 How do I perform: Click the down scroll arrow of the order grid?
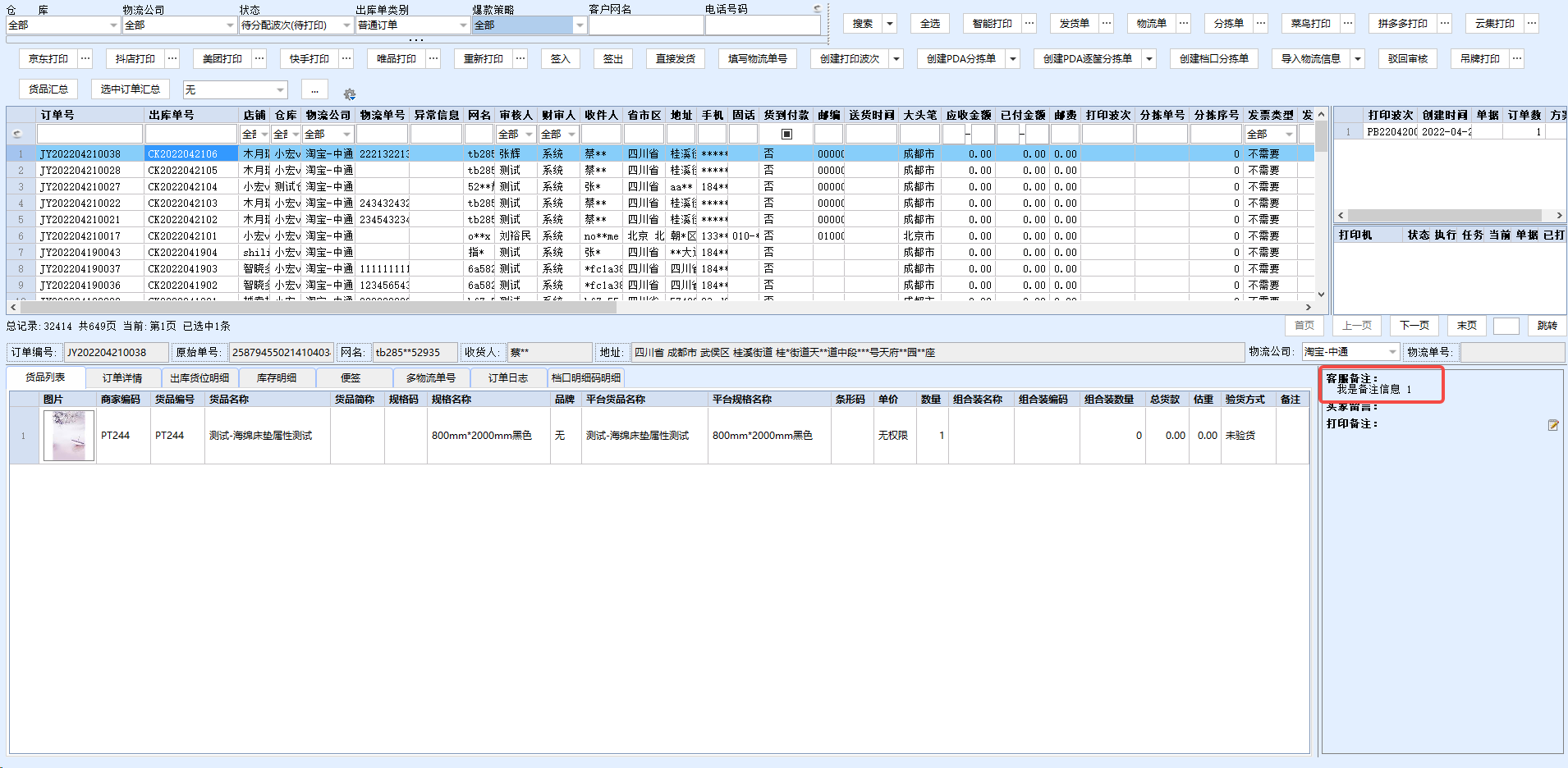pyautogui.click(x=1321, y=294)
